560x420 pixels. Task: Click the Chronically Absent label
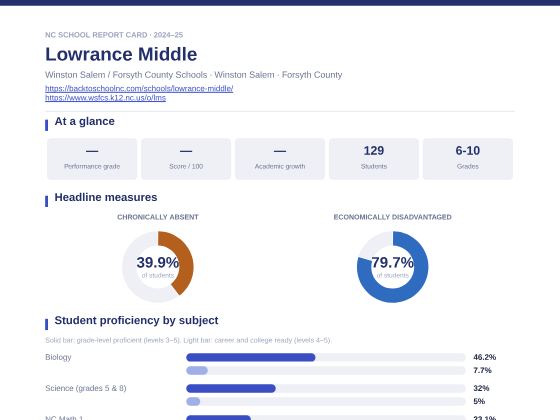(x=158, y=217)
